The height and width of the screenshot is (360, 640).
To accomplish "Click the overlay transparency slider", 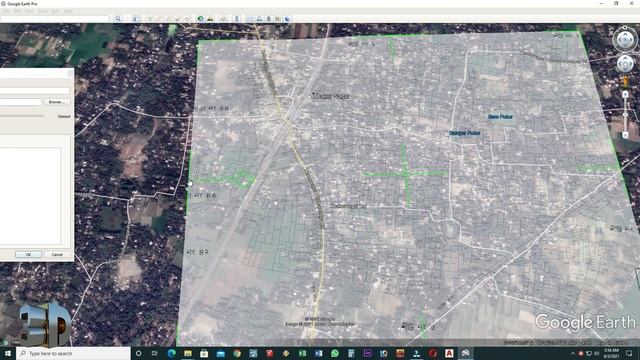I will [x=22, y=116].
